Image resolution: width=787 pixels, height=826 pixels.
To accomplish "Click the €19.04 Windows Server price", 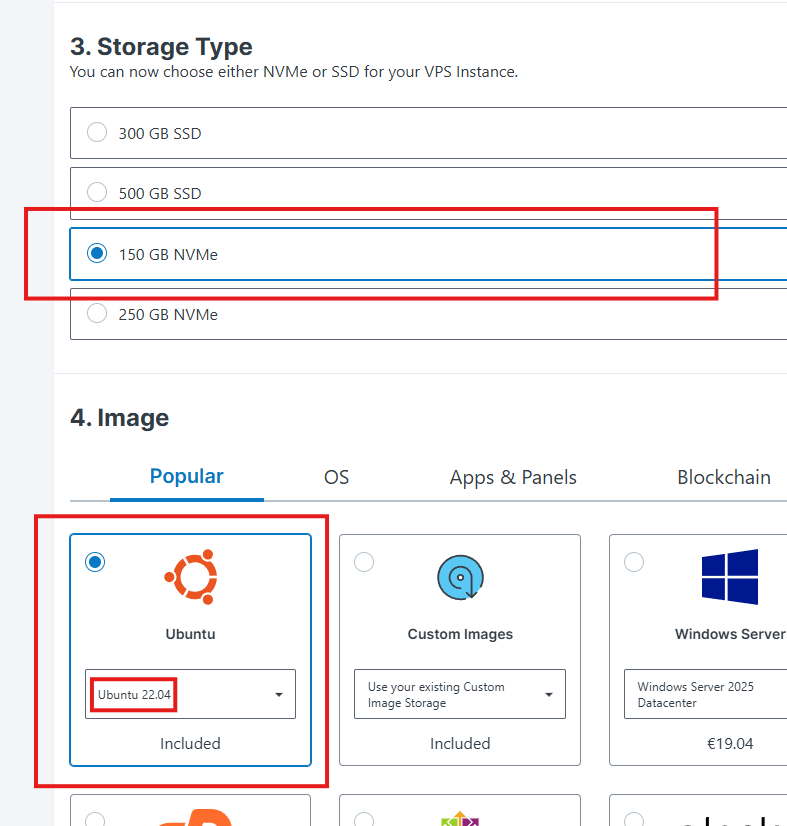I will click(x=729, y=744).
